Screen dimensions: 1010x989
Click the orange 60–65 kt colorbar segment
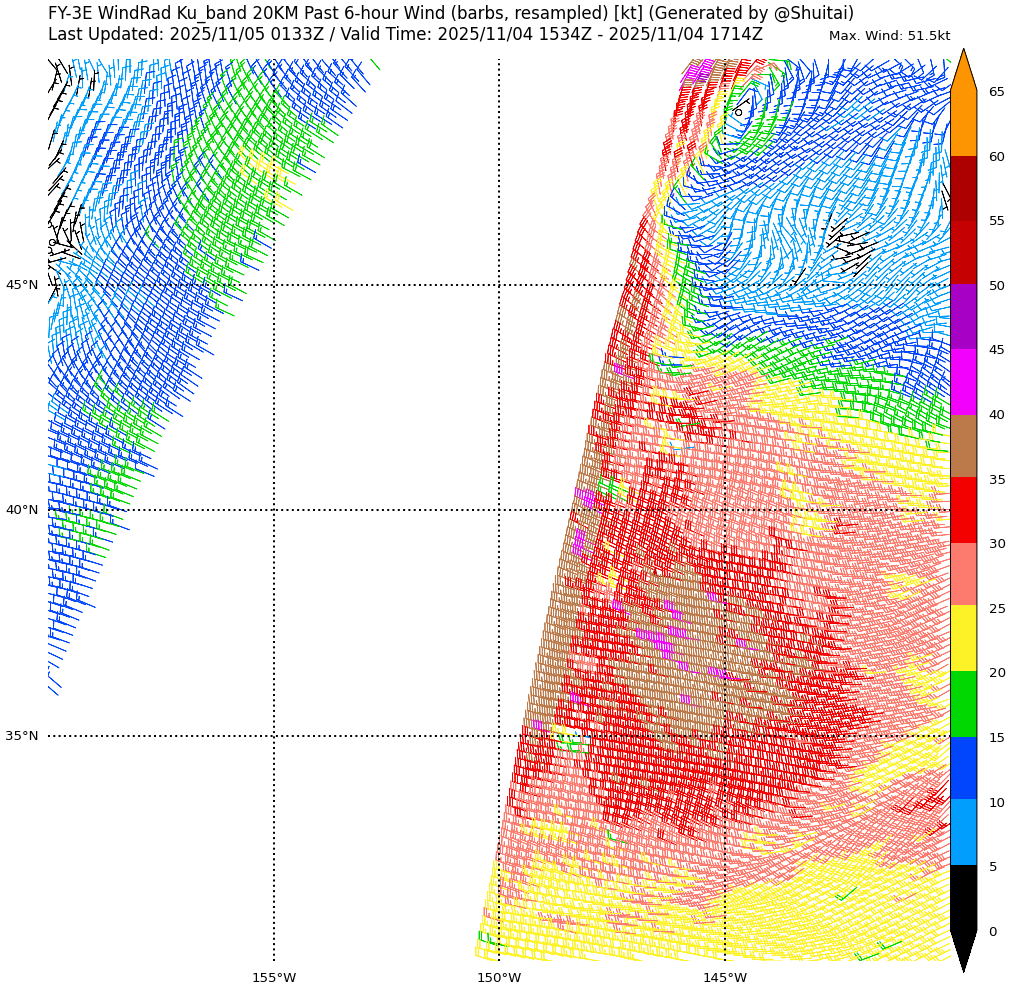tap(963, 124)
